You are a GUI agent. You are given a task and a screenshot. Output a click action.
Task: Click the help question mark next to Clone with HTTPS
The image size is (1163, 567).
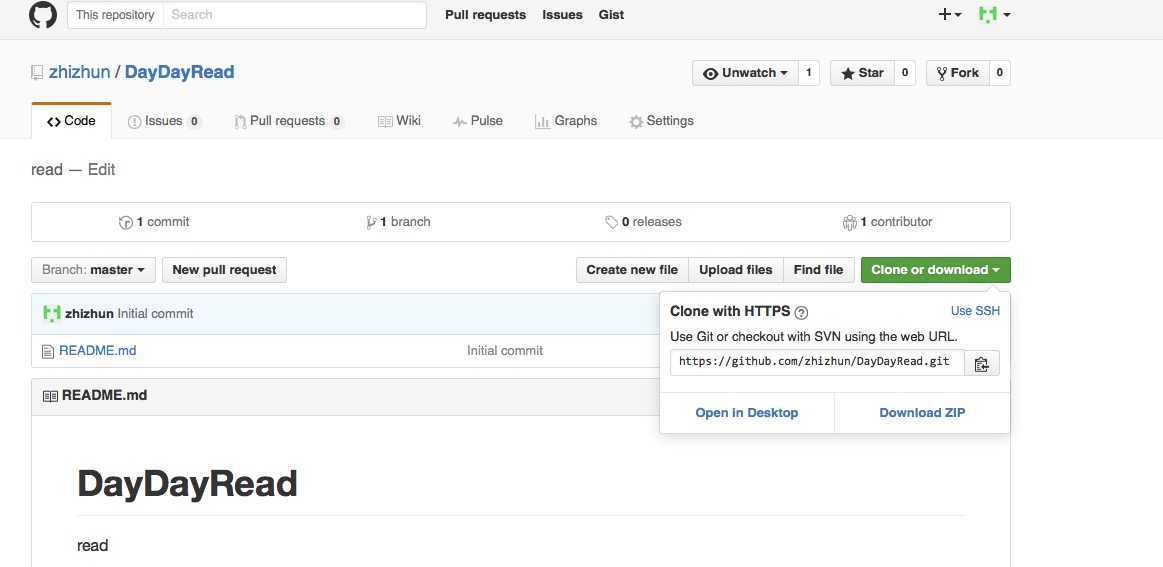(801, 313)
